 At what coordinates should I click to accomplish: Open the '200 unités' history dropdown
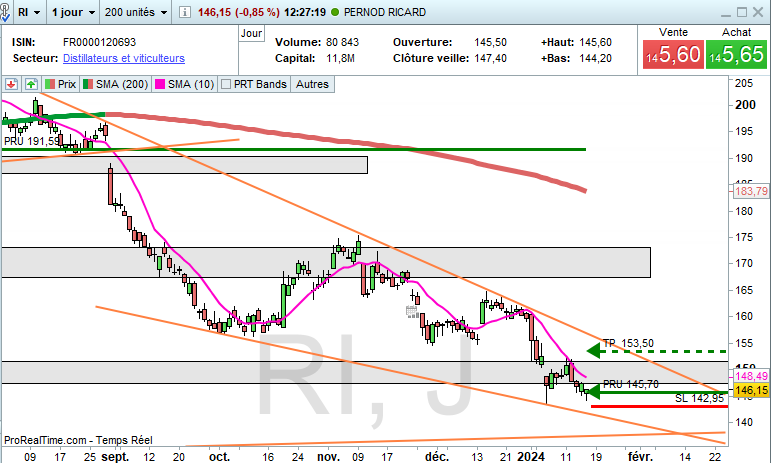[136, 12]
